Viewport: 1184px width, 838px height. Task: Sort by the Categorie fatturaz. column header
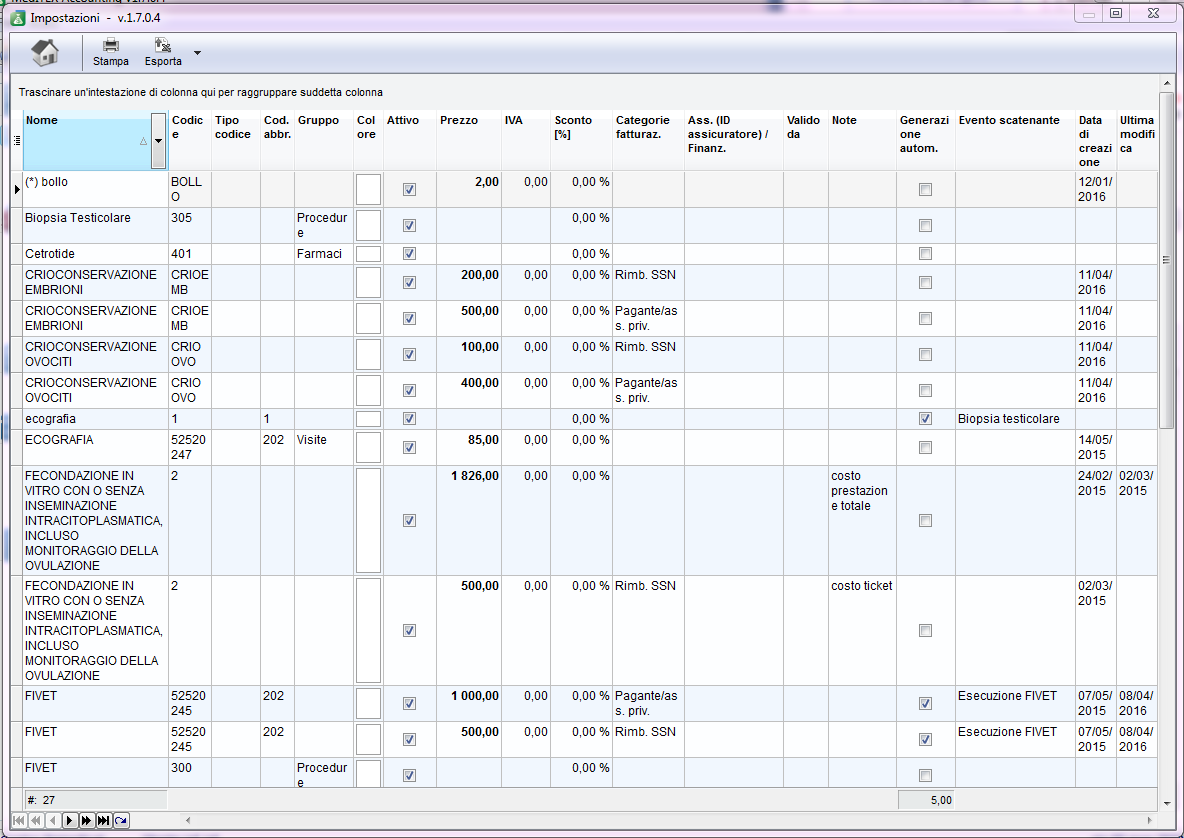click(x=648, y=140)
